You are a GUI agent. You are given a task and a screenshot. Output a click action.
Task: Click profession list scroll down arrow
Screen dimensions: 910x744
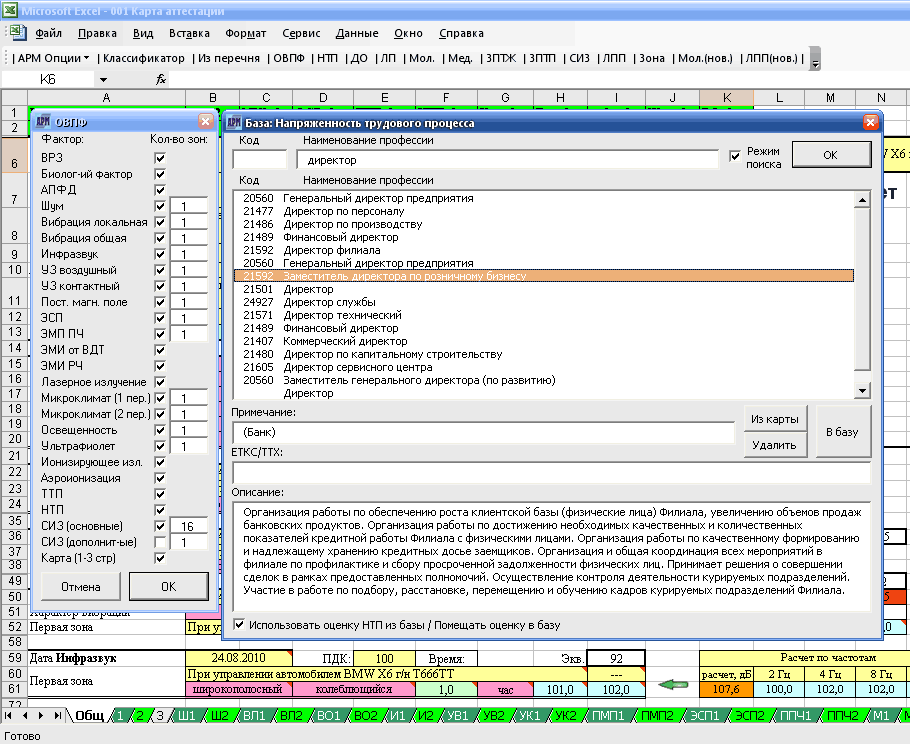click(862, 391)
